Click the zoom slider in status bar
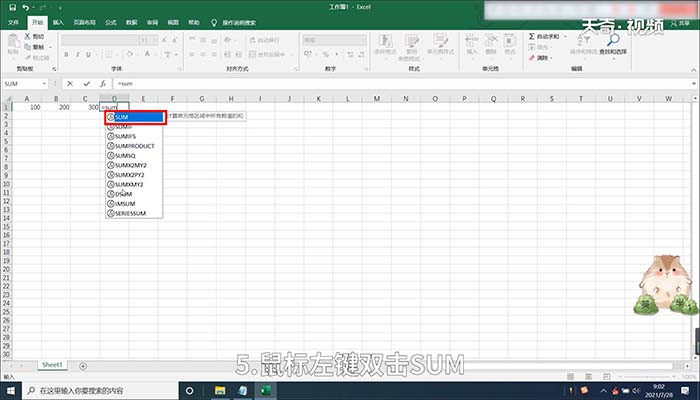Image resolution: width=700 pixels, height=400 pixels. click(x=646, y=377)
